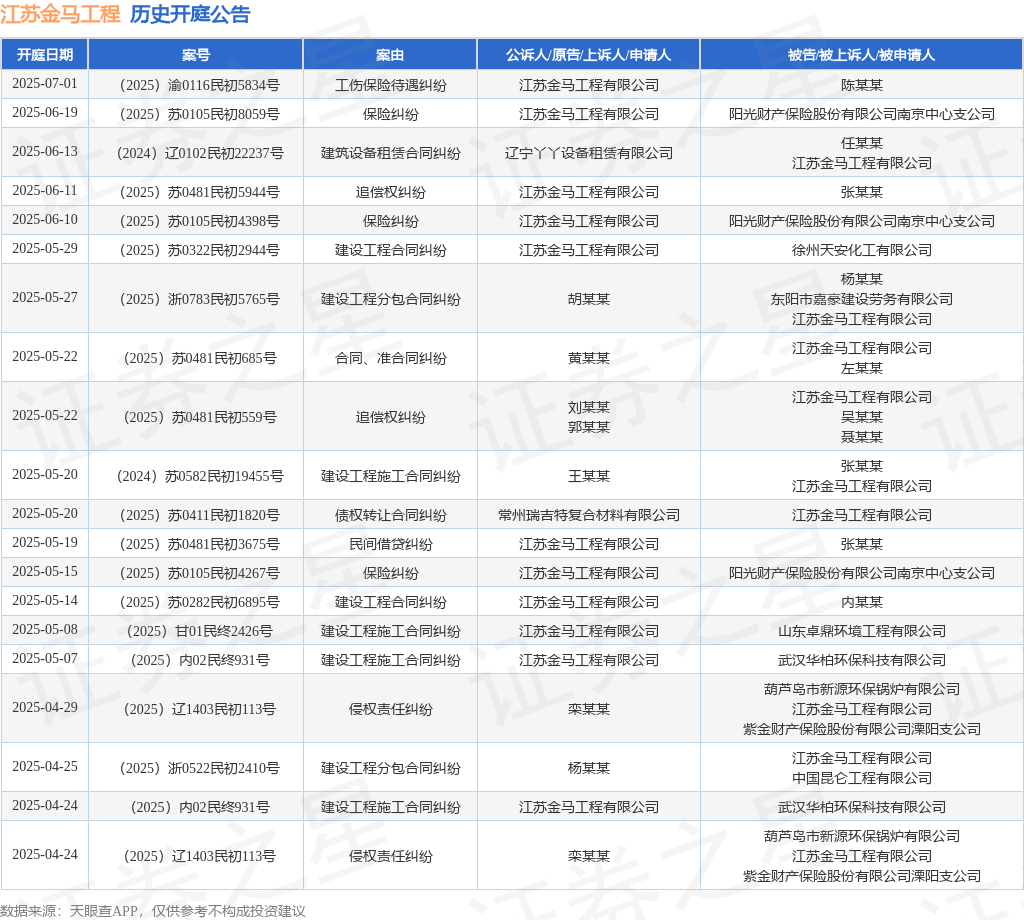This screenshot has height=920, width=1024.
Task: Click plaintiff 辽宁丫丫设备租赁有限公司
Action: [588, 153]
